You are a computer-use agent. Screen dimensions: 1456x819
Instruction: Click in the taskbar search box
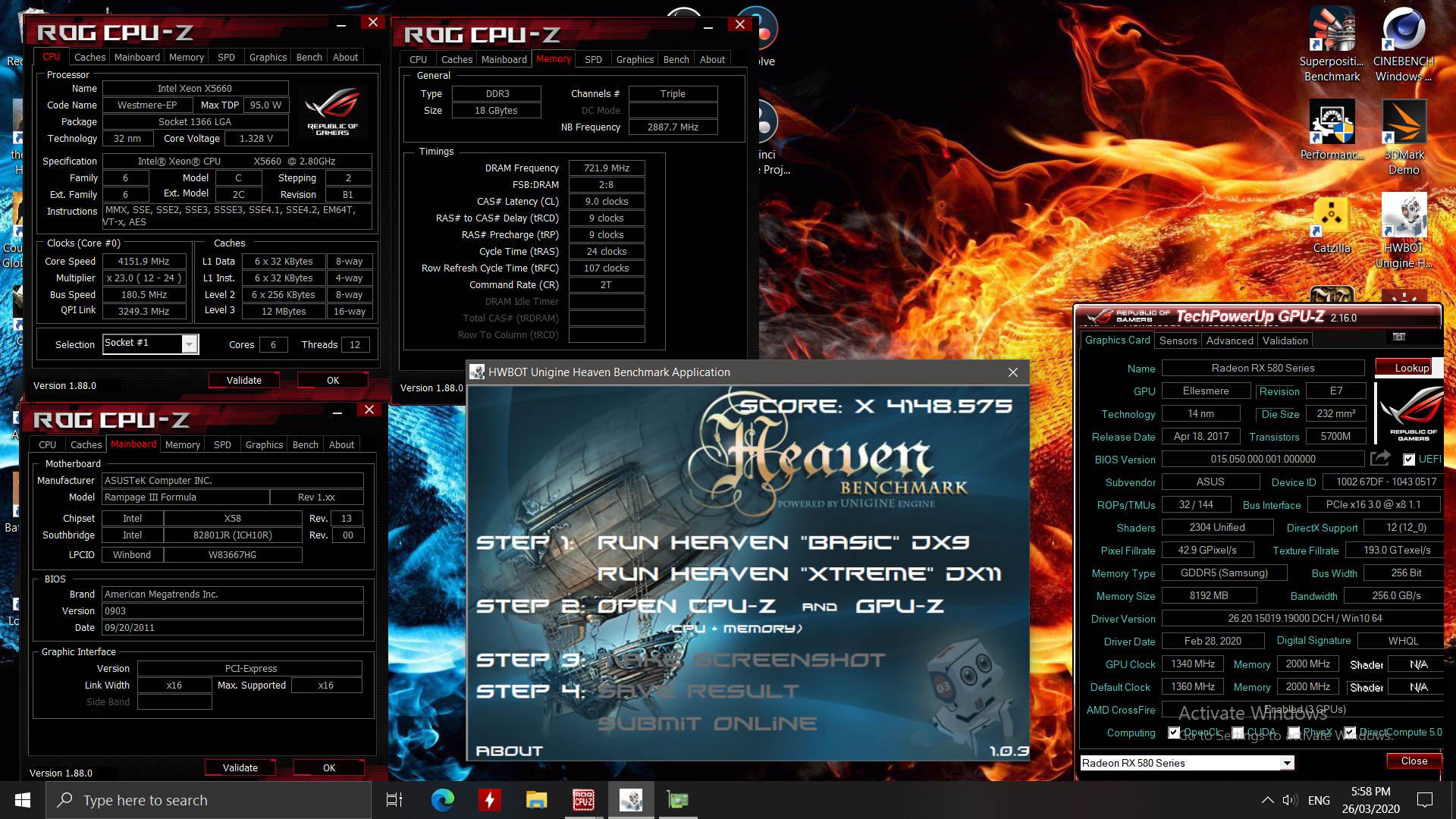(209, 800)
